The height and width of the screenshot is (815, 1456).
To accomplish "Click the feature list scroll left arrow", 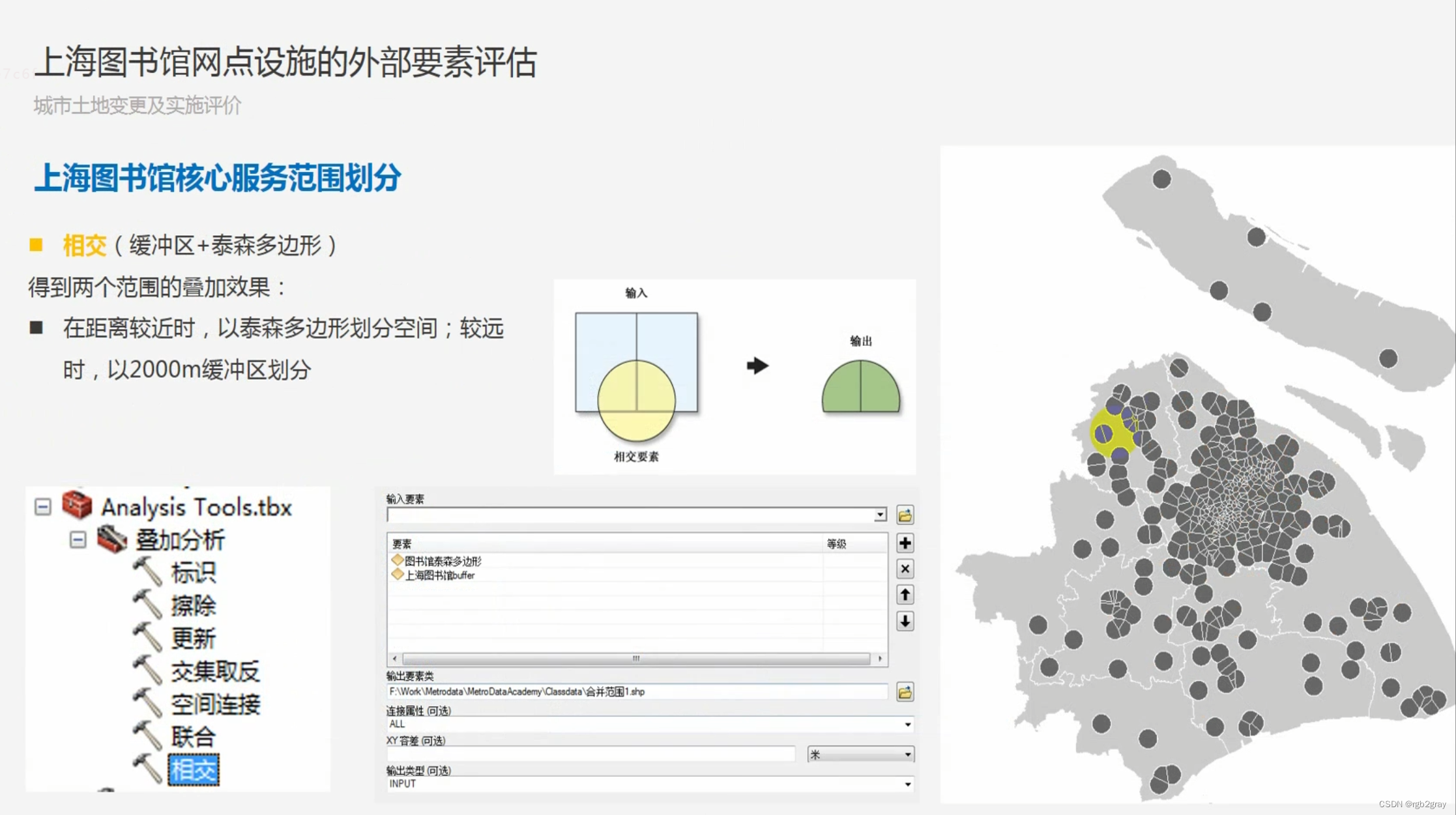I will (x=395, y=659).
